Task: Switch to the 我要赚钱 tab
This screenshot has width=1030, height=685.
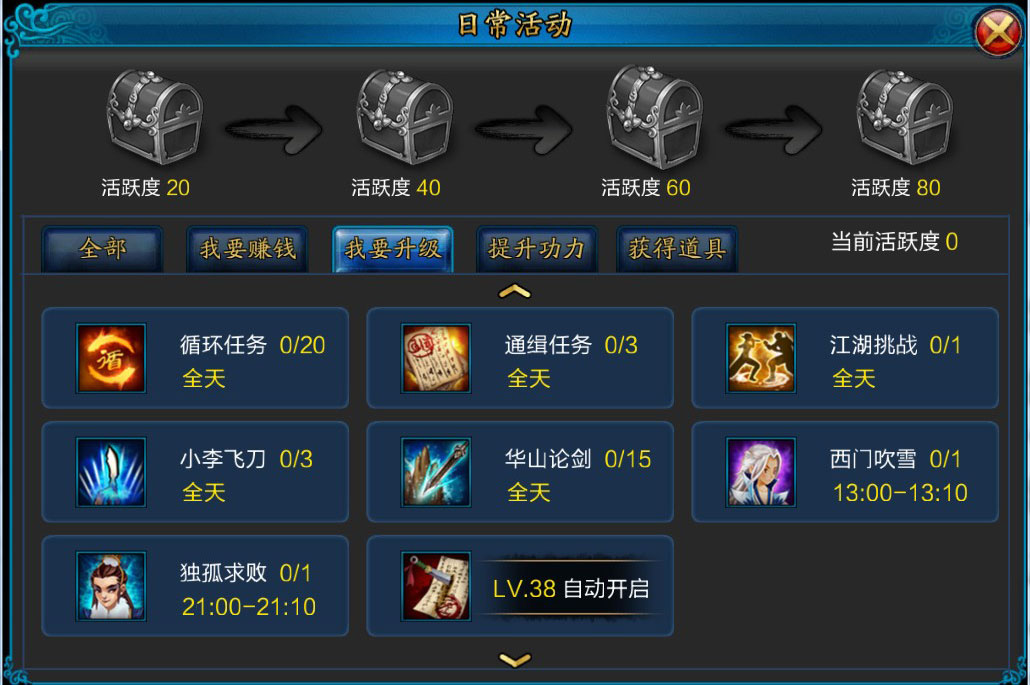Action: [248, 249]
